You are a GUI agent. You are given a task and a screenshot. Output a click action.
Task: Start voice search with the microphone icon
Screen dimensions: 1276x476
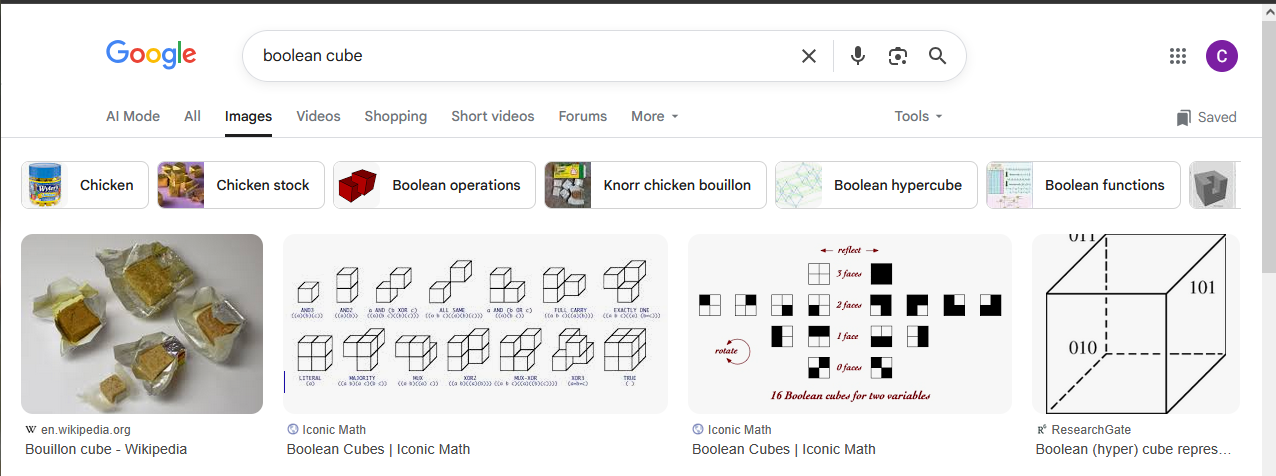[857, 56]
